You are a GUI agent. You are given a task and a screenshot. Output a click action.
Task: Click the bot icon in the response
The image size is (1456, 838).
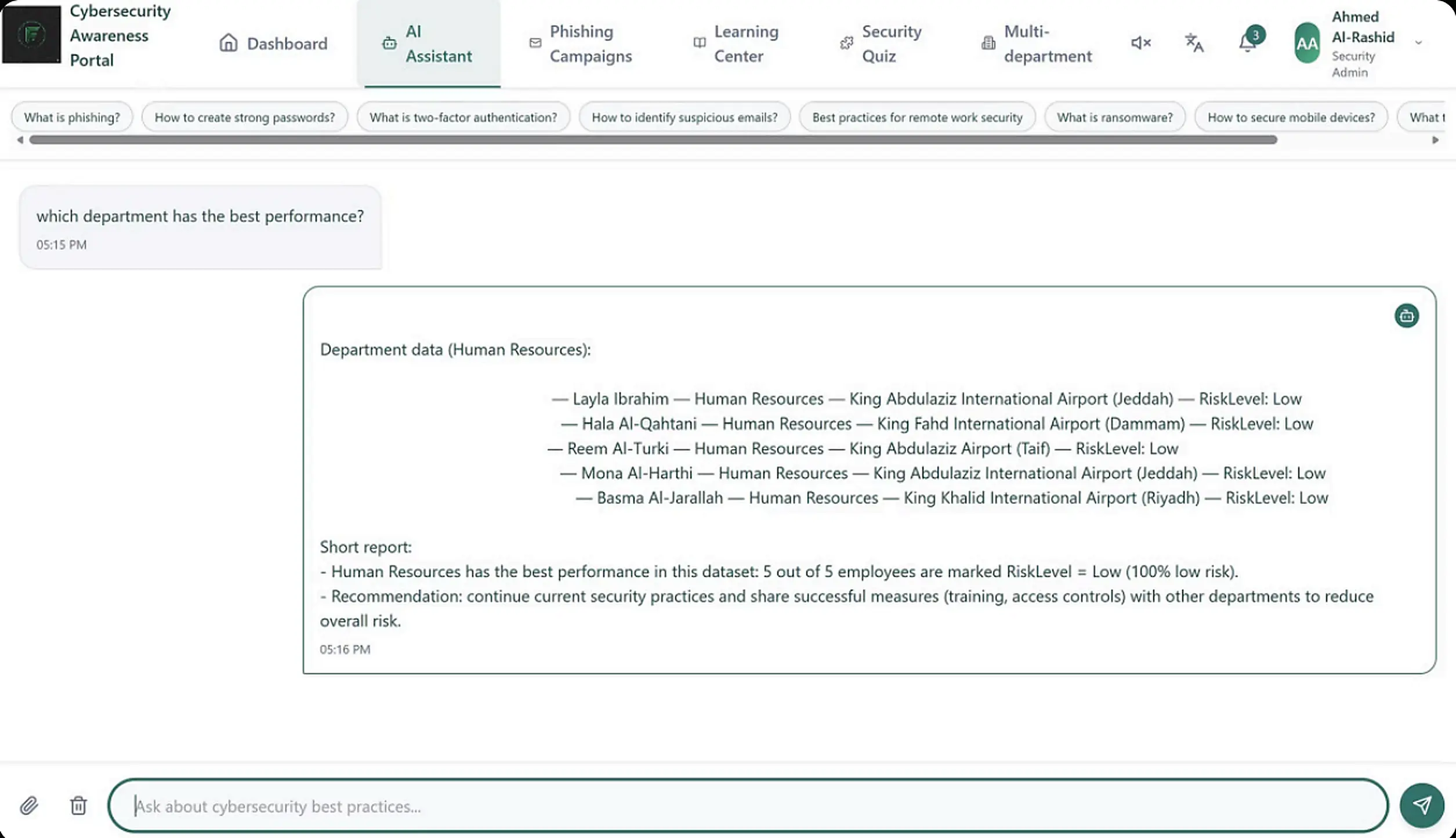(1407, 316)
